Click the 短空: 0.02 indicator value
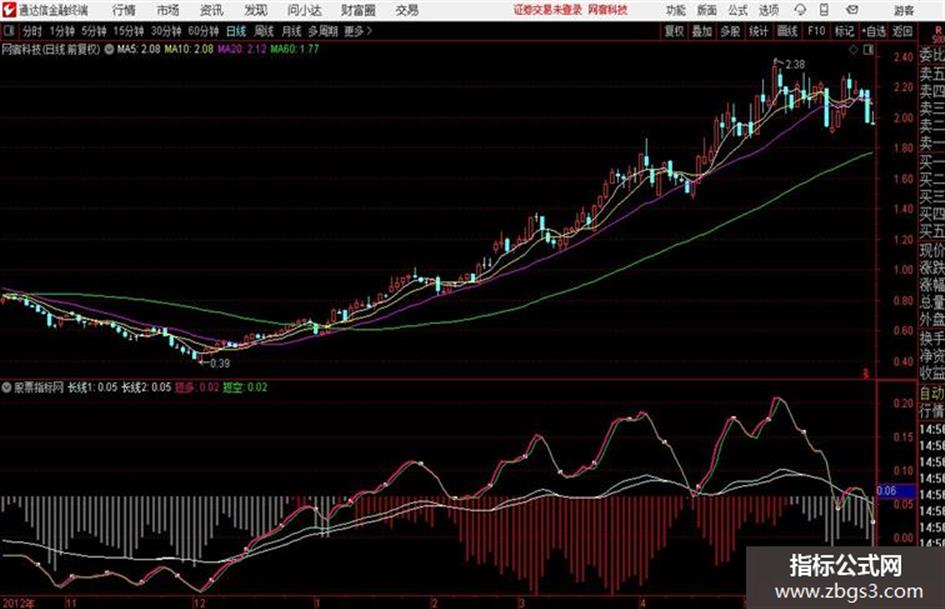The width and height of the screenshot is (945, 609). 245,387
